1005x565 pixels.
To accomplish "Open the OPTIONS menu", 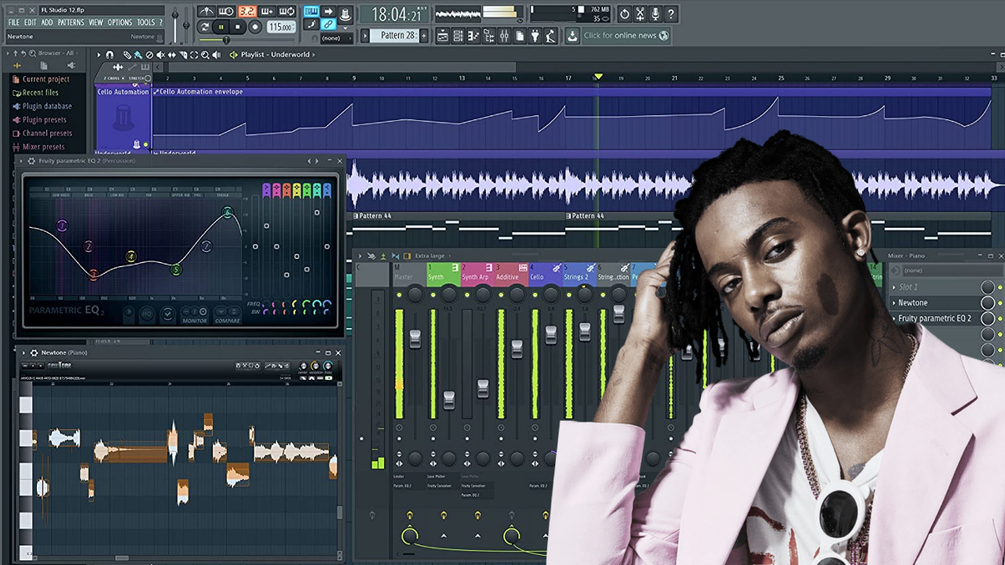I will click(119, 22).
